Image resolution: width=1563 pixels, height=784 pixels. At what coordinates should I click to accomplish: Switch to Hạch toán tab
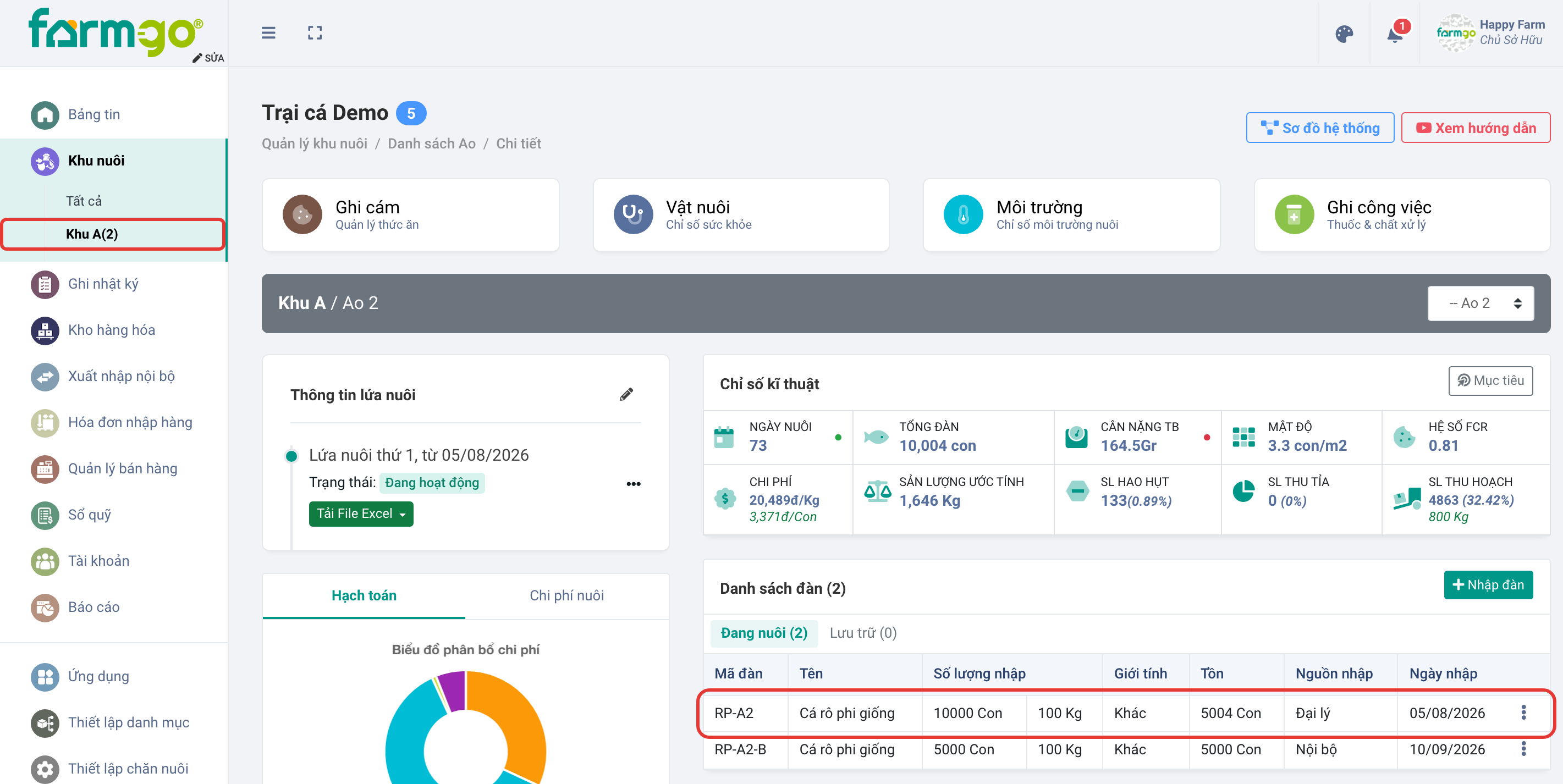click(x=364, y=595)
